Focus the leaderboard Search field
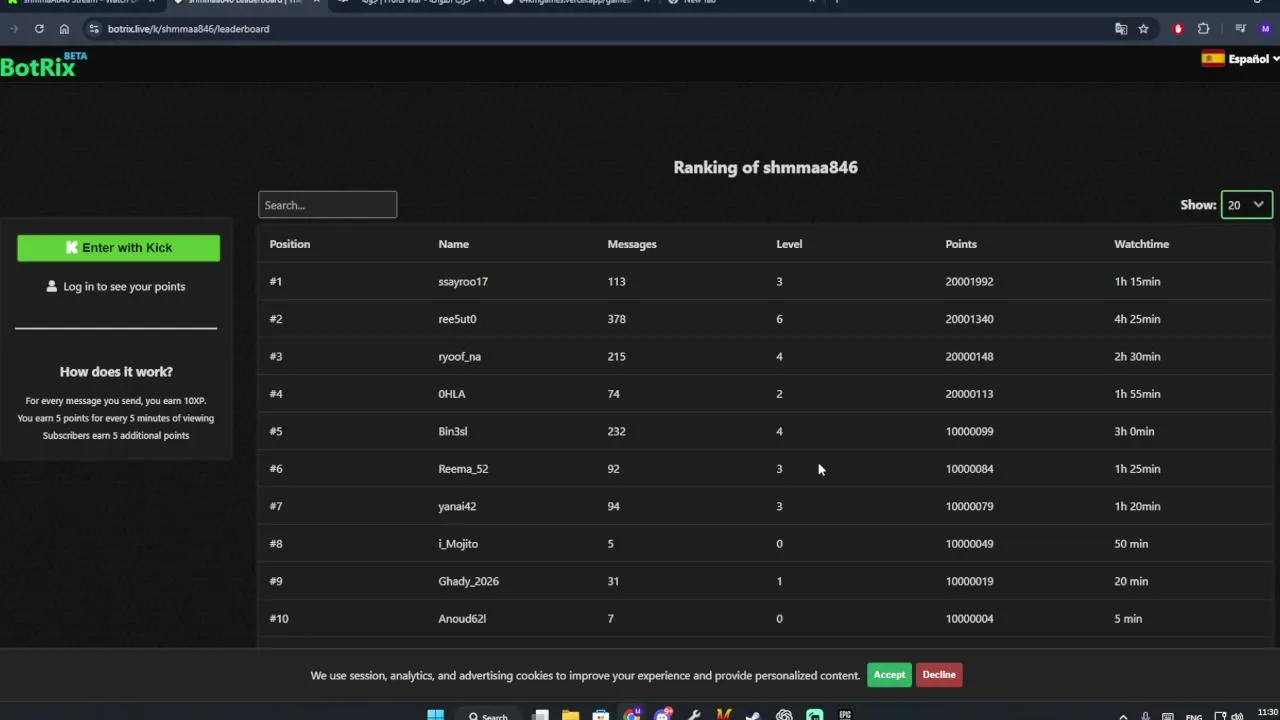 (x=327, y=205)
